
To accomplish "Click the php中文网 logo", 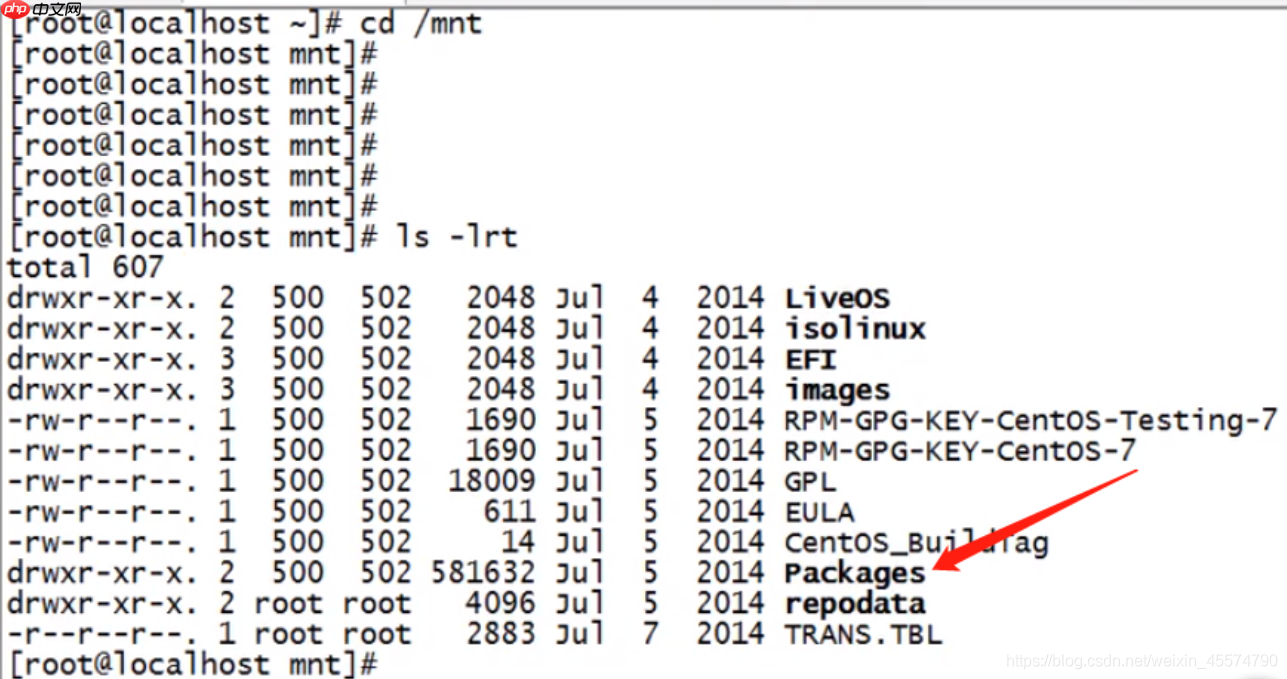I will tap(42, 11).
